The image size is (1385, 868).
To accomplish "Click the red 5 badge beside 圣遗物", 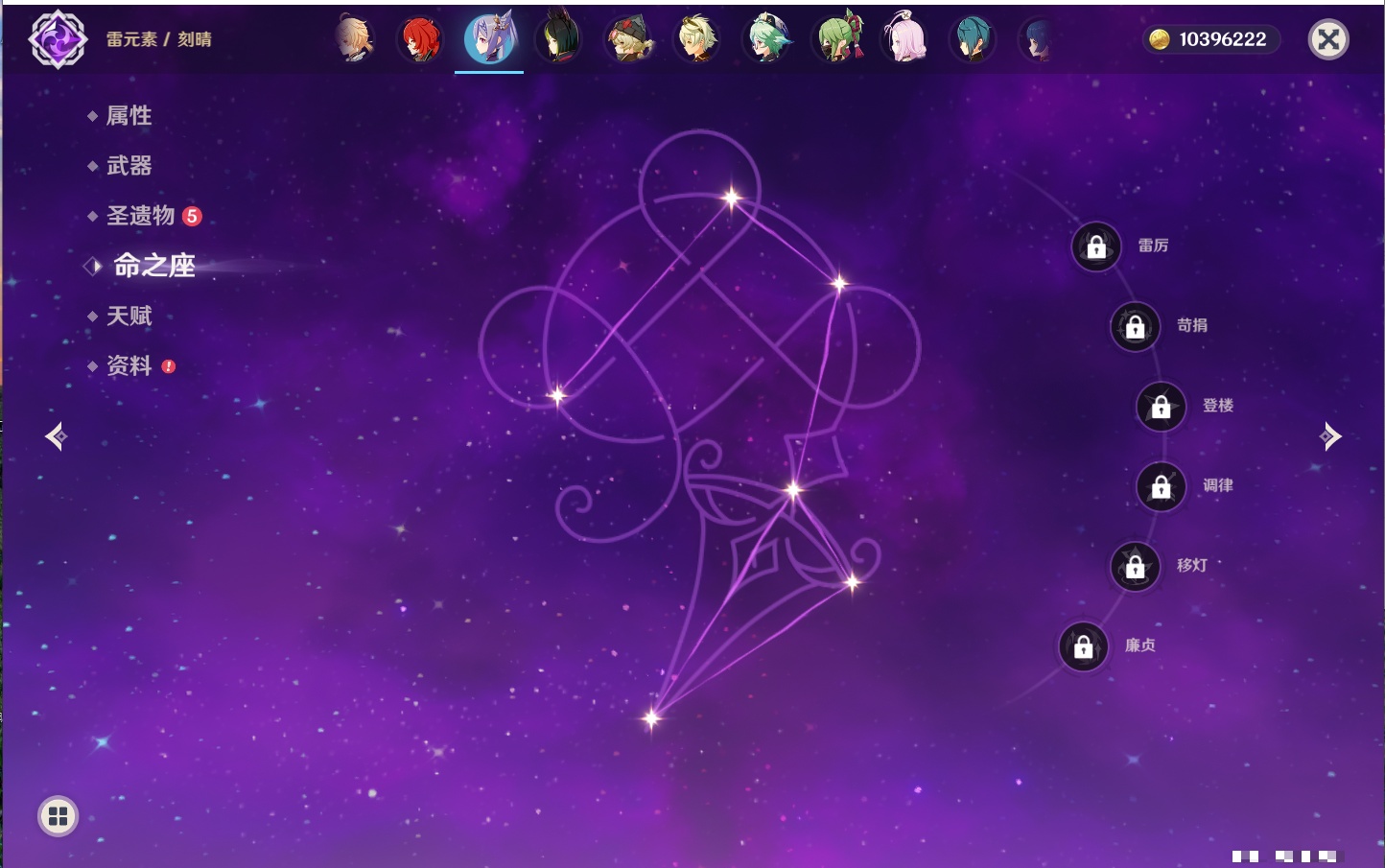I will tap(192, 216).
